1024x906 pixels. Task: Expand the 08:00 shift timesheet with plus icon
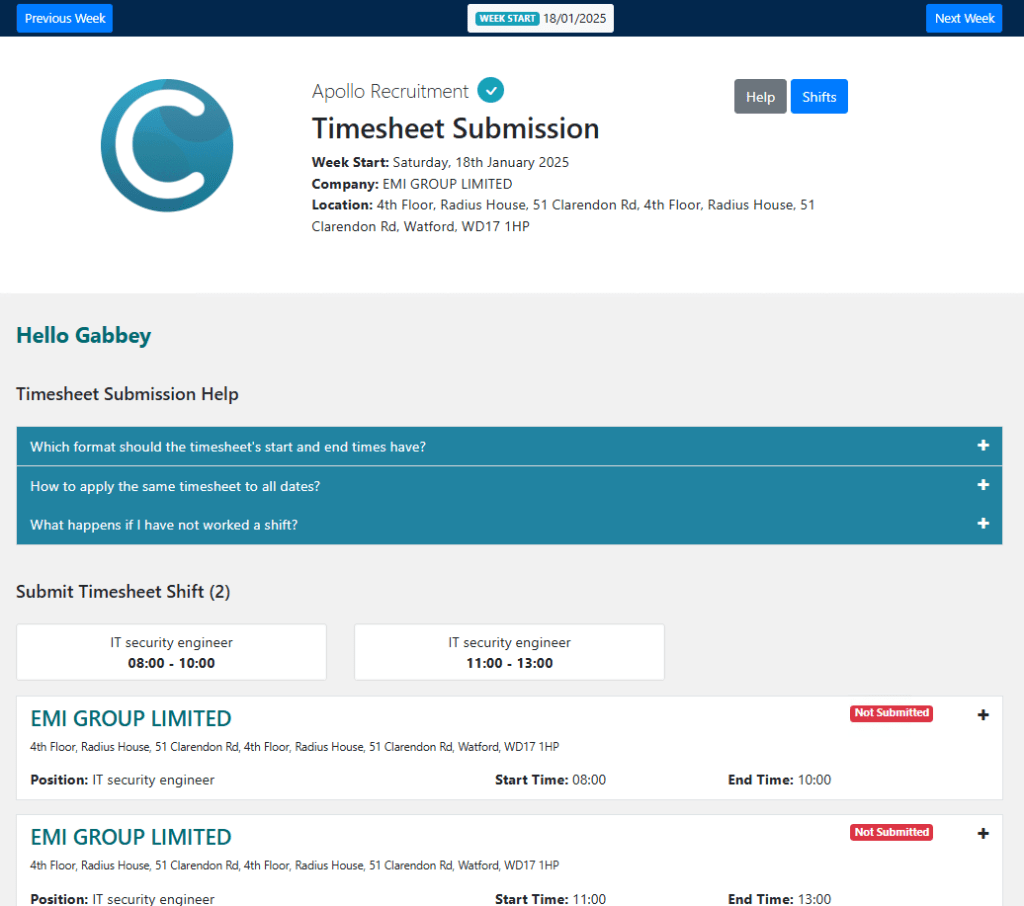983,715
